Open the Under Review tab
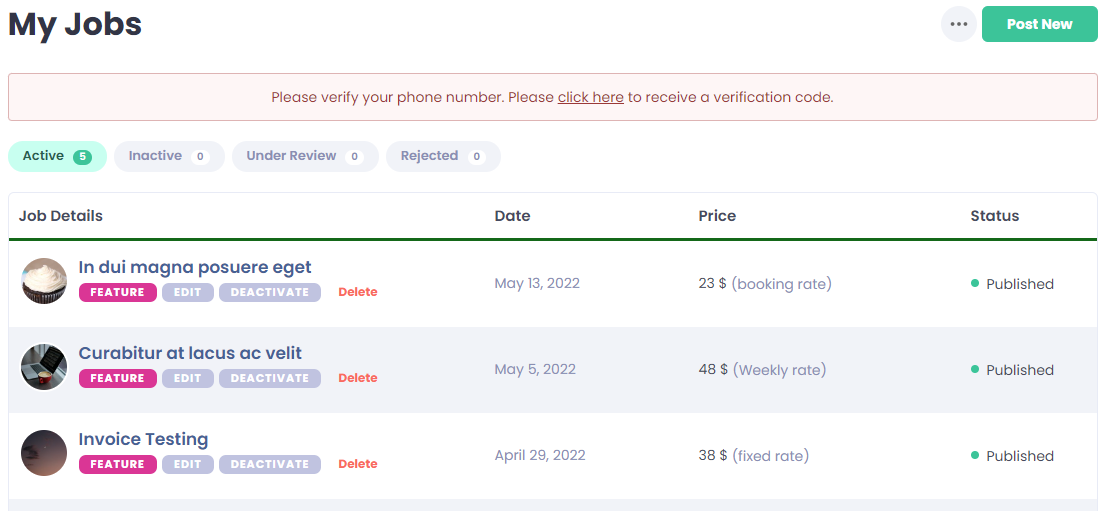Viewport: 1110px width, 511px height. click(305, 156)
